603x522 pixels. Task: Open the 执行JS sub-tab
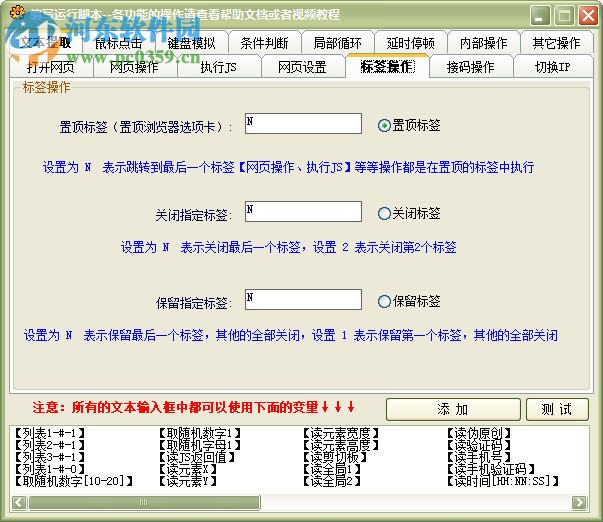[218, 67]
